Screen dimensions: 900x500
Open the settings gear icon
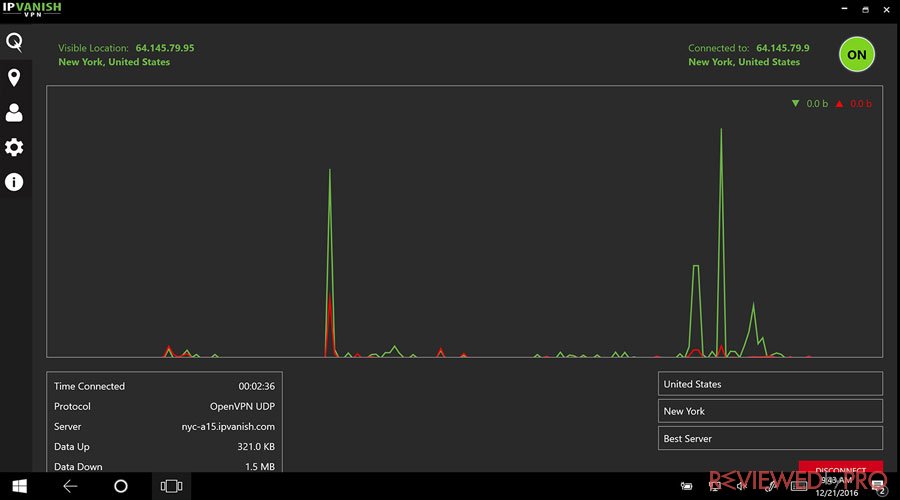point(14,148)
